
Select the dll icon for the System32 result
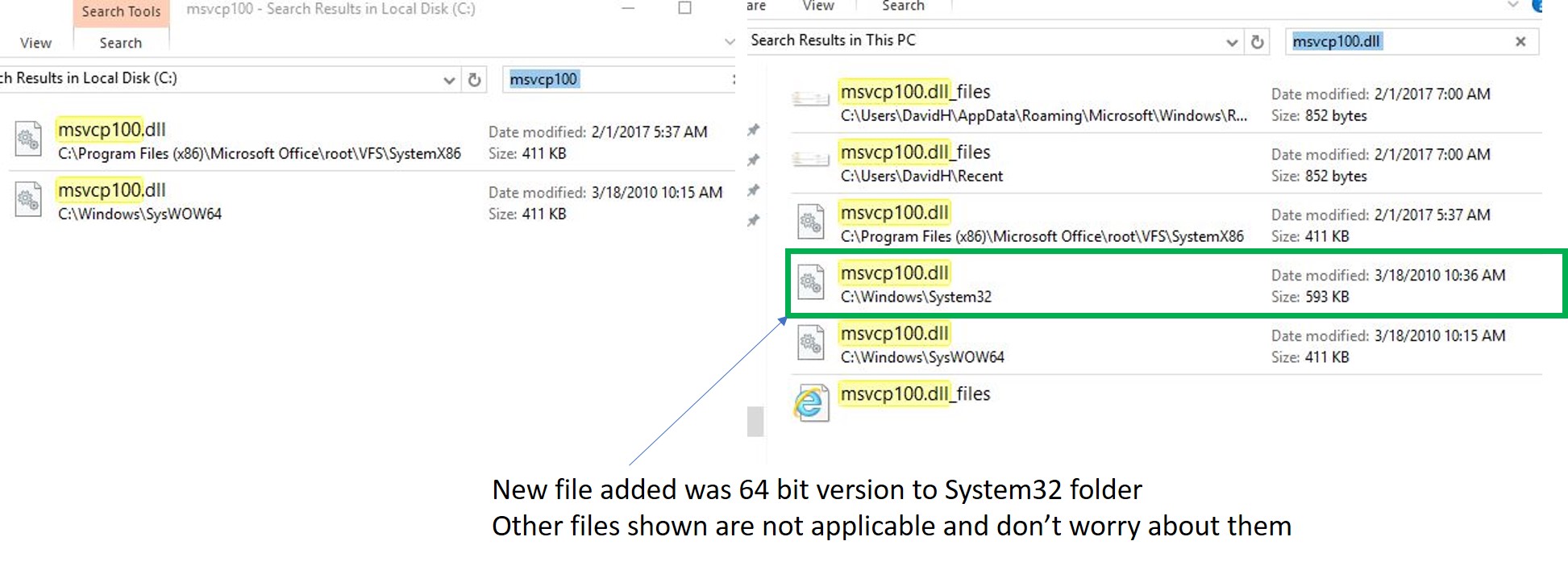click(810, 282)
